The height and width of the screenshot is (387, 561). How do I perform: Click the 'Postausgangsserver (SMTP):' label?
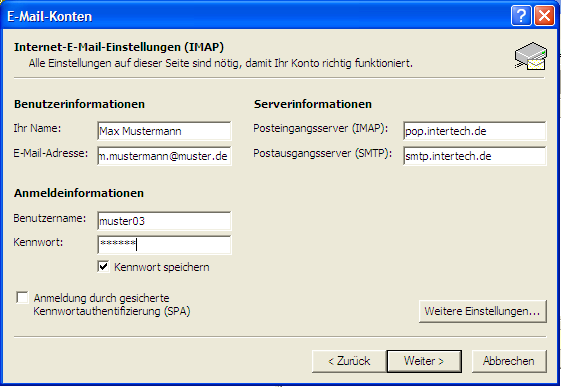pyautogui.click(x=323, y=153)
